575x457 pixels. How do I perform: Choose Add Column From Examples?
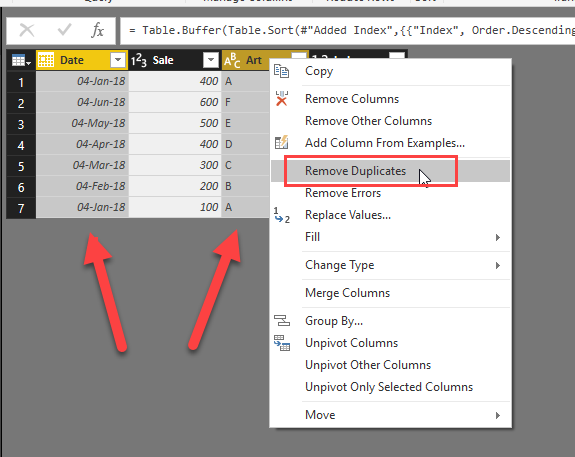pyautogui.click(x=390, y=143)
